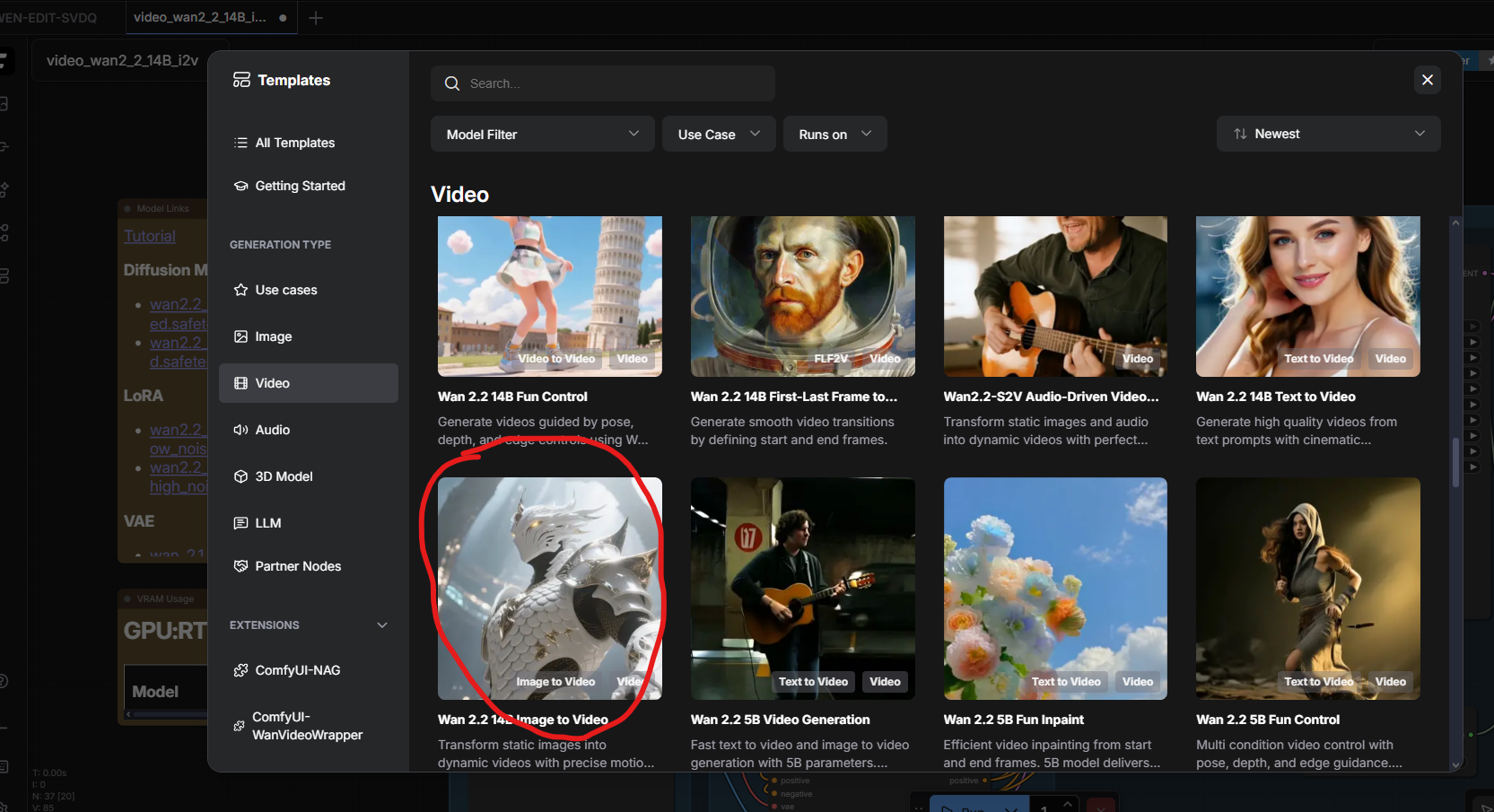1494x812 pixels.
Task: Show All Templates
Action: click(x=294, y=143)
